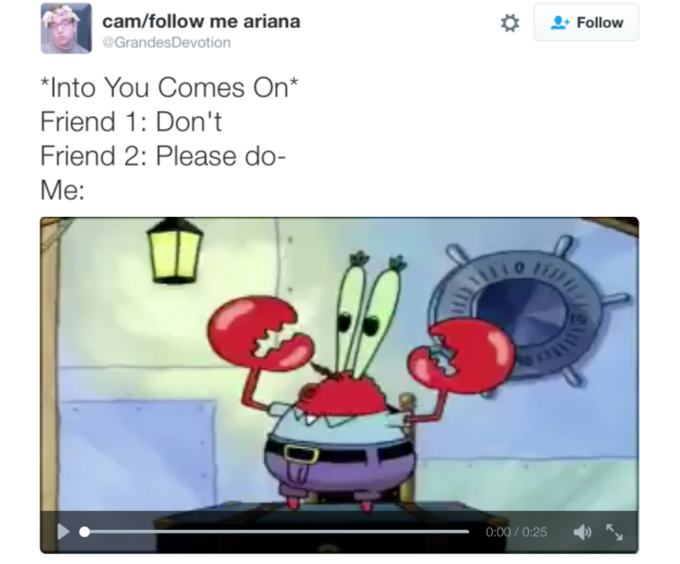Click the hanging lantern in video frame

[174, 251]
